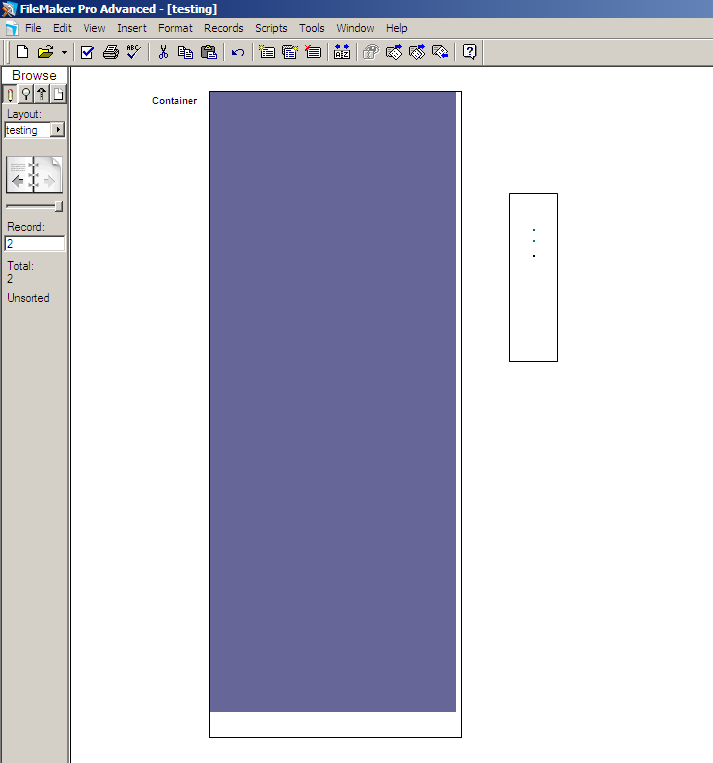
Task: Click the record navigation slider handle
Action: coord(58,206)
